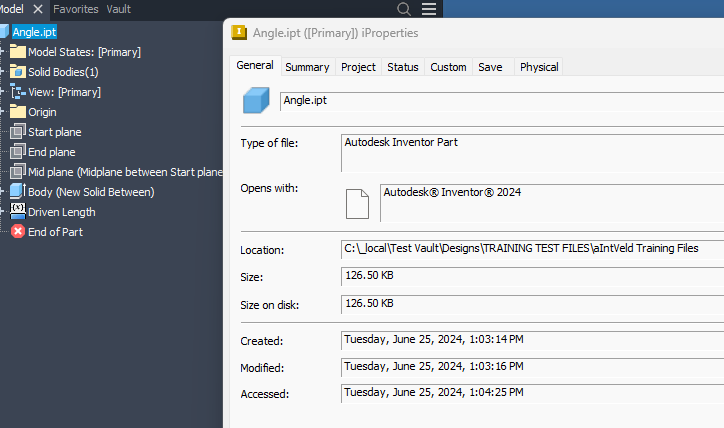This screenshot has width=724, height=428.
Task: Expand the Origin folder node
Action: click(x=2, y=112)
